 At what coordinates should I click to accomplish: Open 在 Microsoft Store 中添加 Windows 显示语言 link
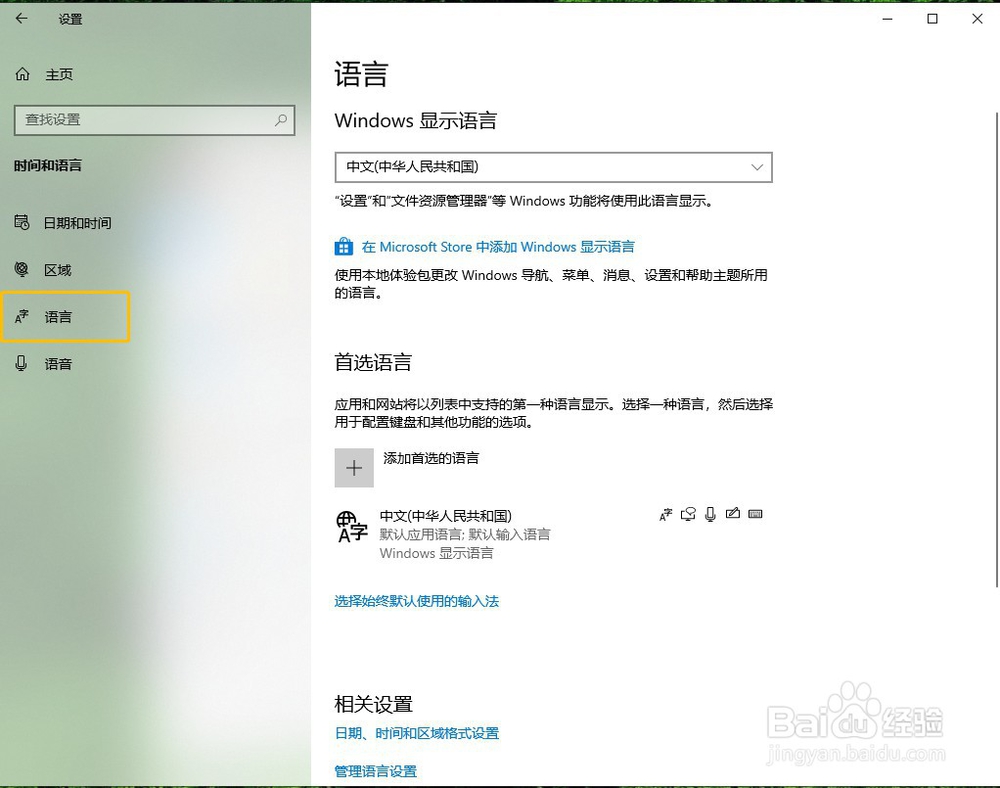click(x=498, y=247)
